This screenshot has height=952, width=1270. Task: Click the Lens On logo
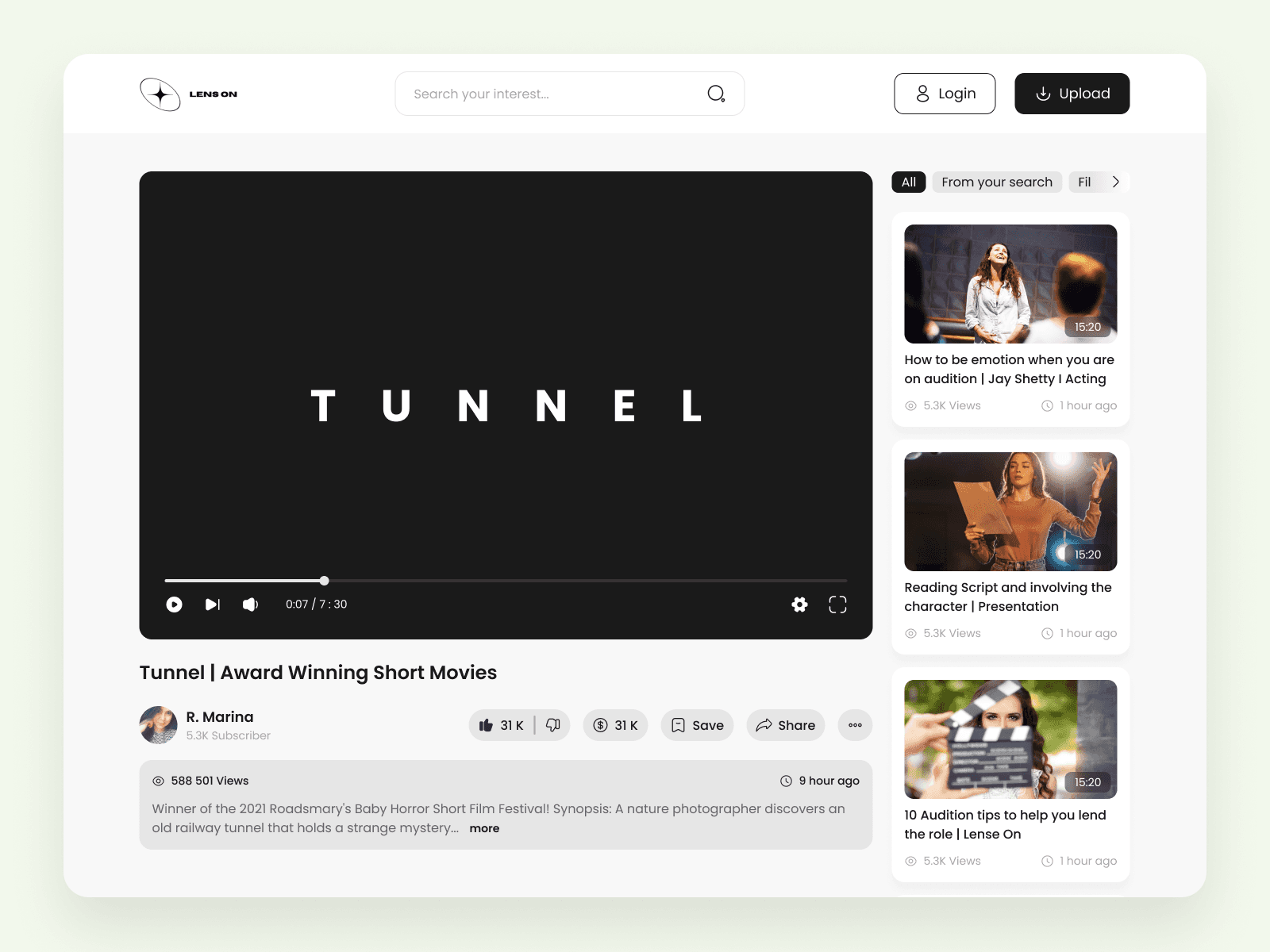click(x=189, y=94)
